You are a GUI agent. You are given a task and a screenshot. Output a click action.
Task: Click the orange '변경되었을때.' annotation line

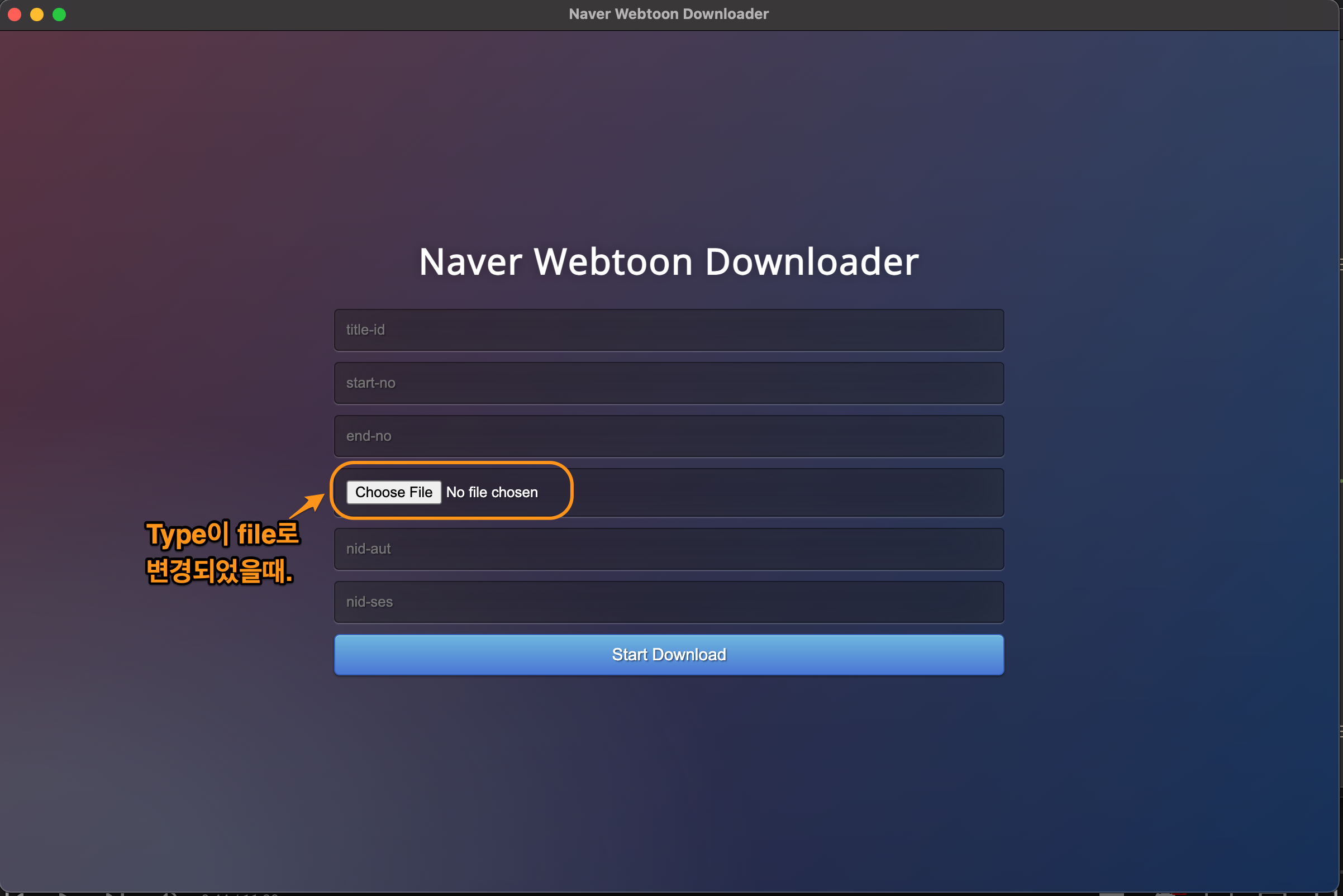pos(220,570)
